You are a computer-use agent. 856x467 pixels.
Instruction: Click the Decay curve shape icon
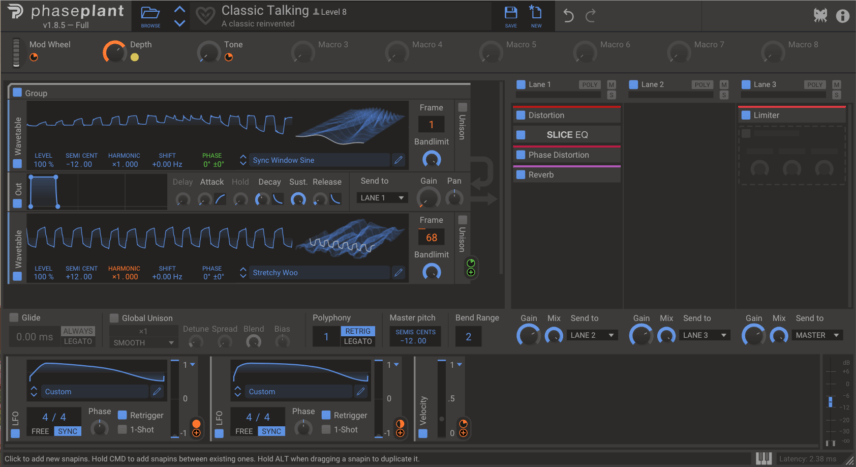click(x=278, y=199)
